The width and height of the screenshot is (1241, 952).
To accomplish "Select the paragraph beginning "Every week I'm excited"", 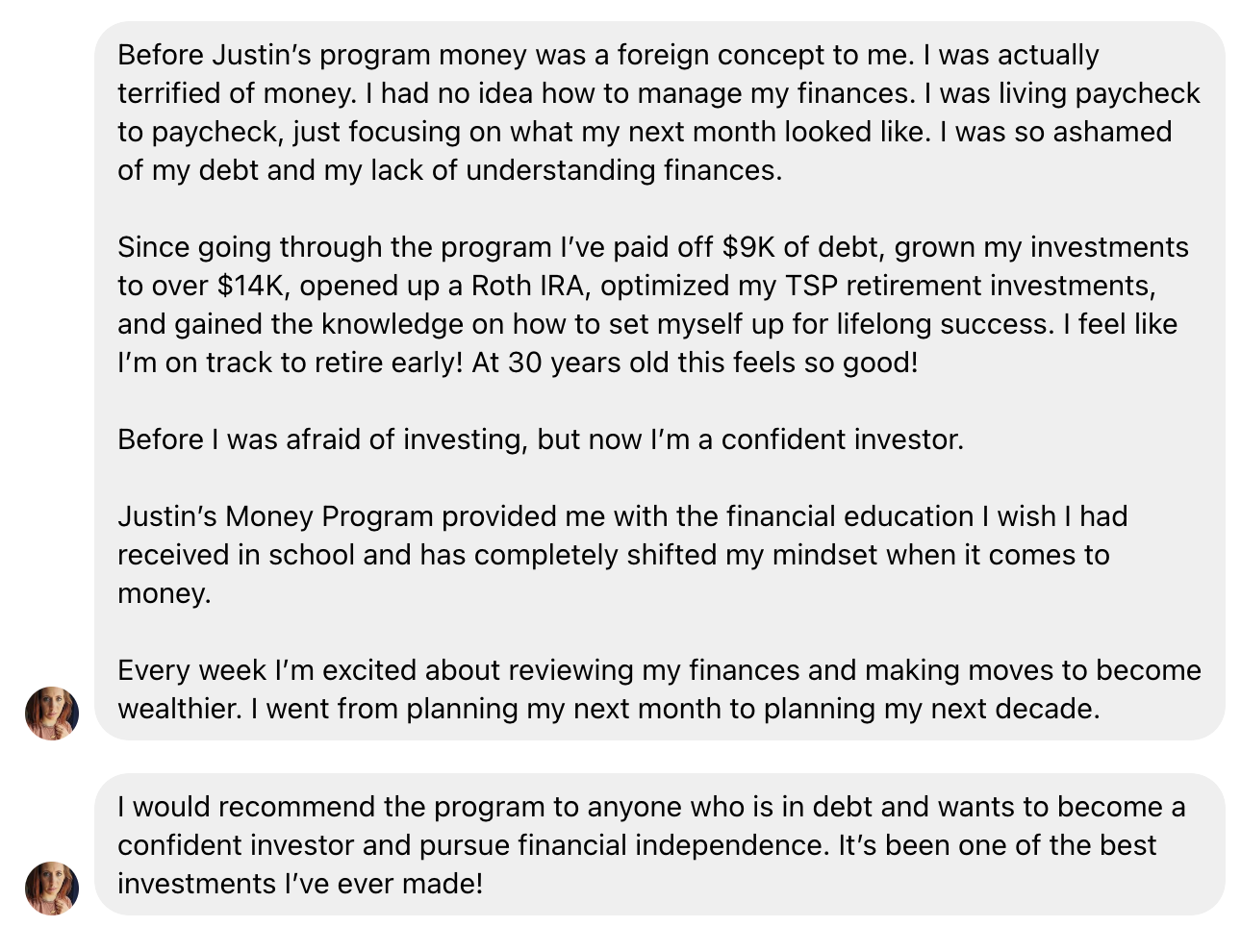I will coord(659,689).
